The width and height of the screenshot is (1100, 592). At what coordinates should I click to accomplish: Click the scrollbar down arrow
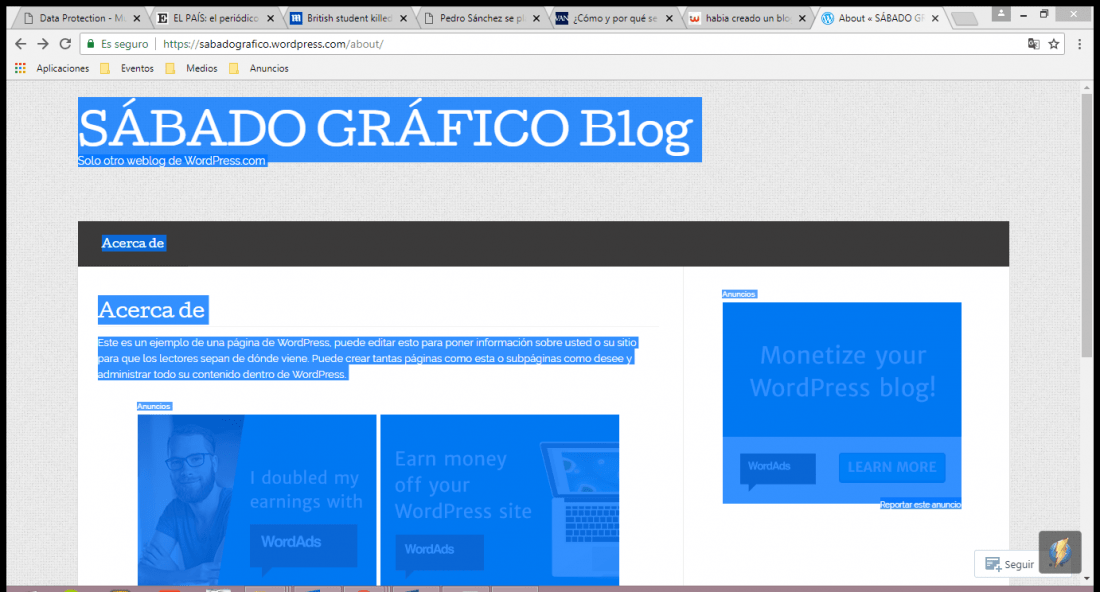pyautogui.click(x=1087, y=579)
